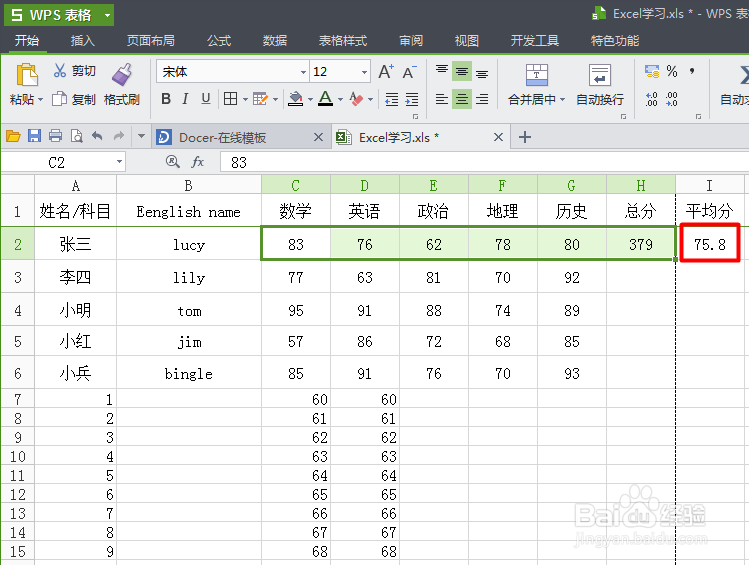749x565 pixels.
Task: Switch to the 公式 (Formulas) ribbon tab
Action: point(219,41)
